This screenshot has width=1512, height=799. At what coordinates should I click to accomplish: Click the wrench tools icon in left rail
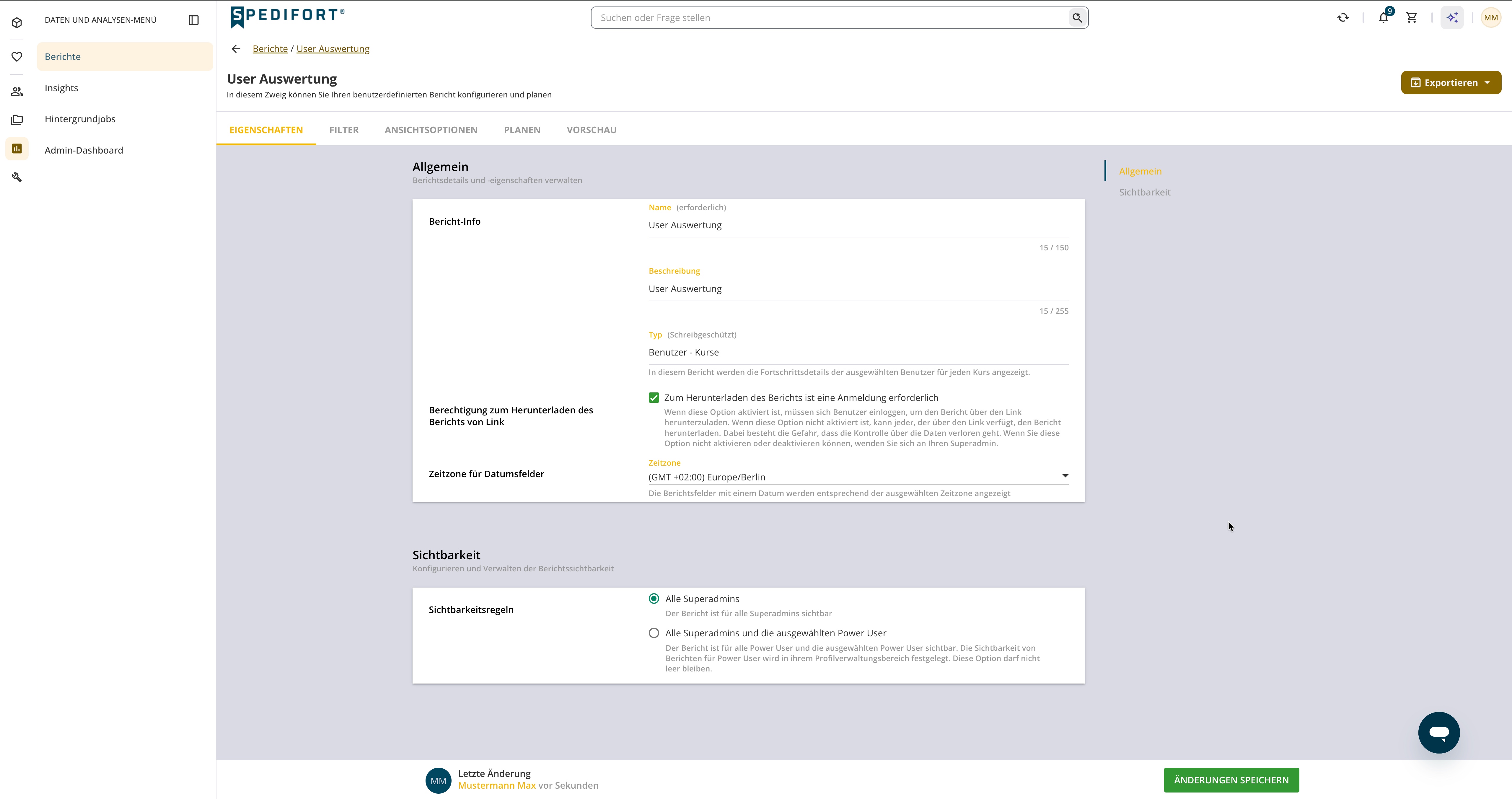coord(17,177)
